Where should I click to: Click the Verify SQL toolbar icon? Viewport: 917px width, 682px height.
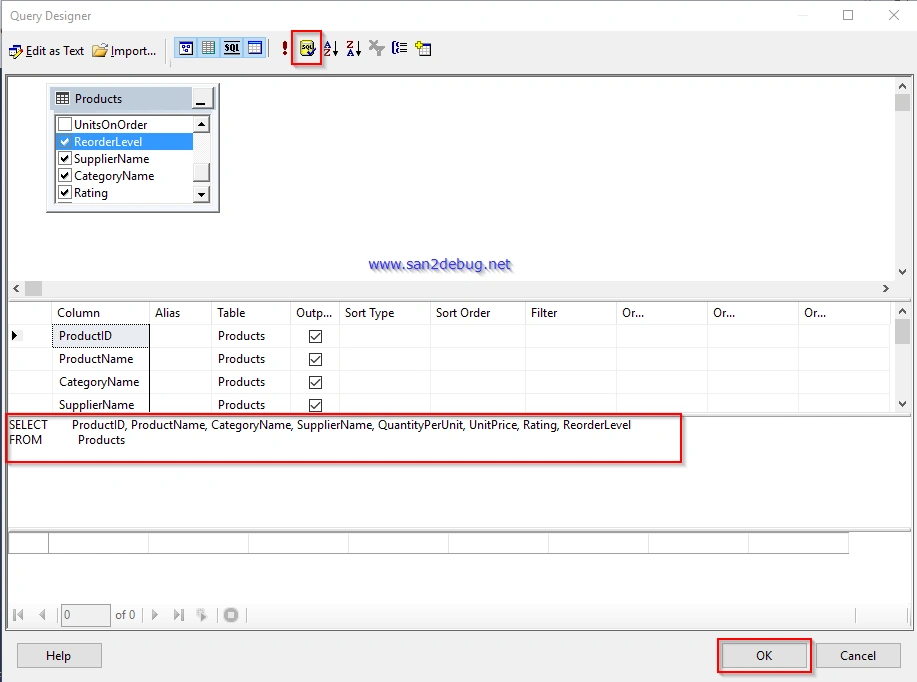308,49
